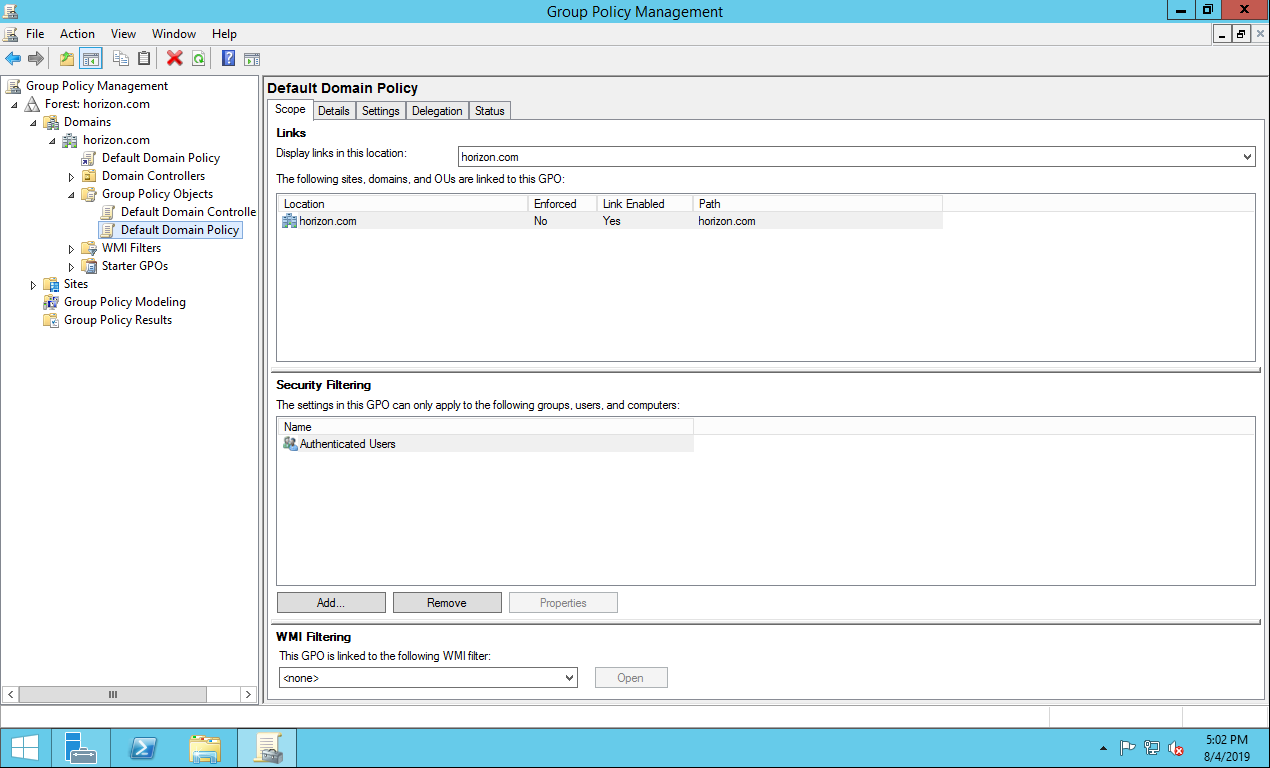Click the Paste clipboard icon

[x=144, y=59]
